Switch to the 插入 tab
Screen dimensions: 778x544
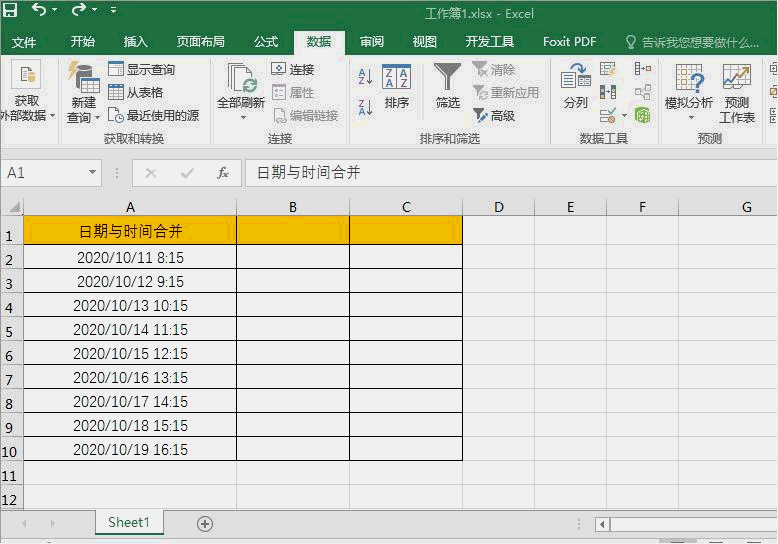[135, 42]
